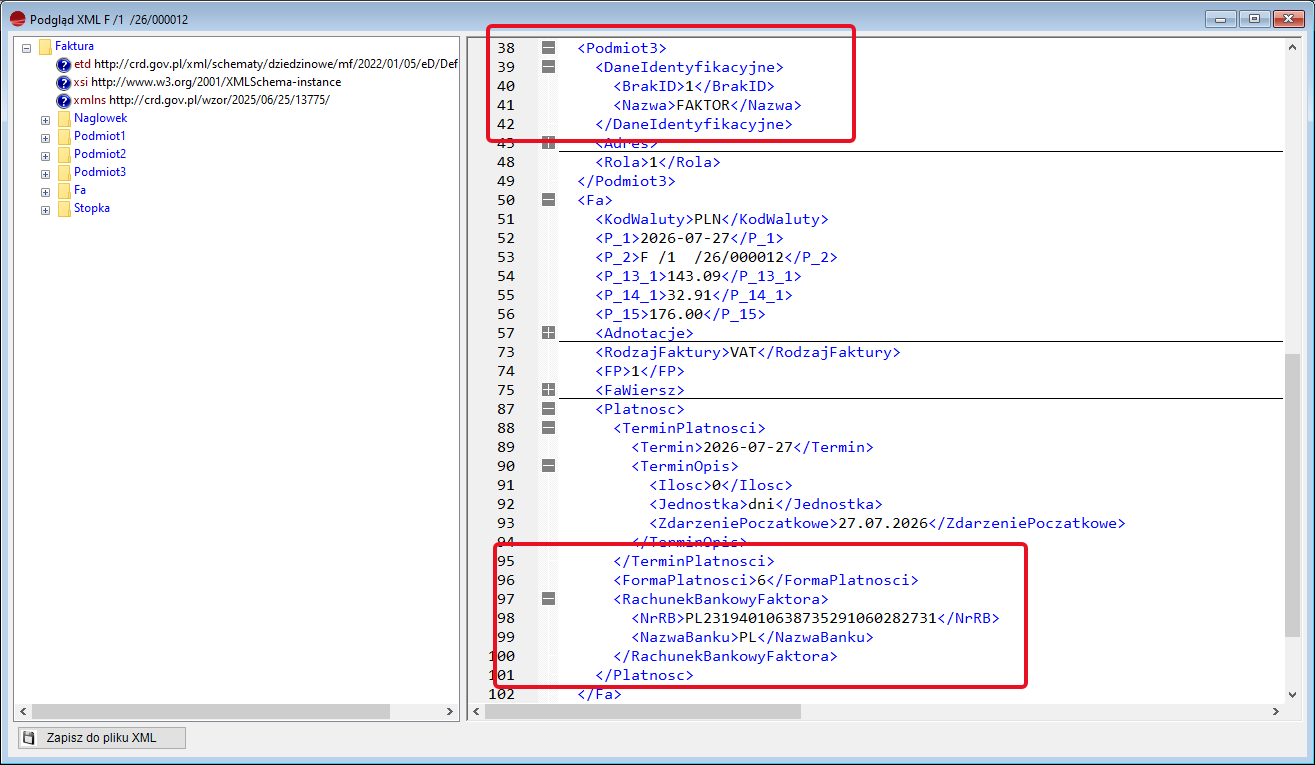1315x765 pixels.
Task: Click the Podmiot3 folder icon in tree
Action: 64,172
